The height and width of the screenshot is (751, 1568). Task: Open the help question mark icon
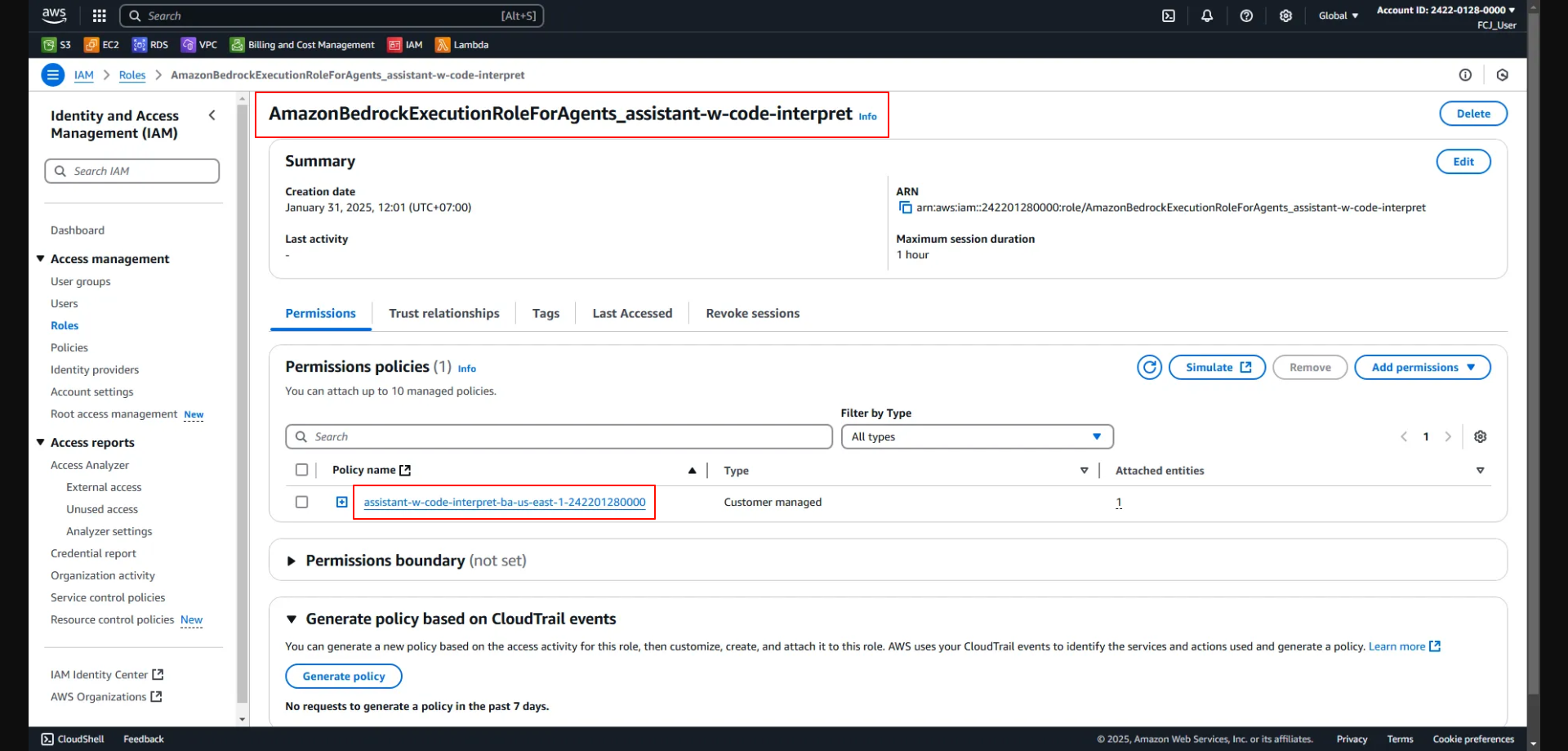click(1246, 16)
